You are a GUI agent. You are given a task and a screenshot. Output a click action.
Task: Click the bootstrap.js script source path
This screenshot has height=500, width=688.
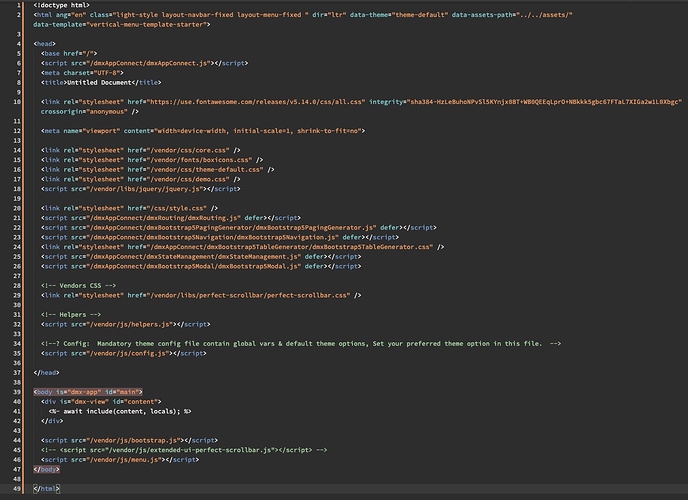point(135,440)
